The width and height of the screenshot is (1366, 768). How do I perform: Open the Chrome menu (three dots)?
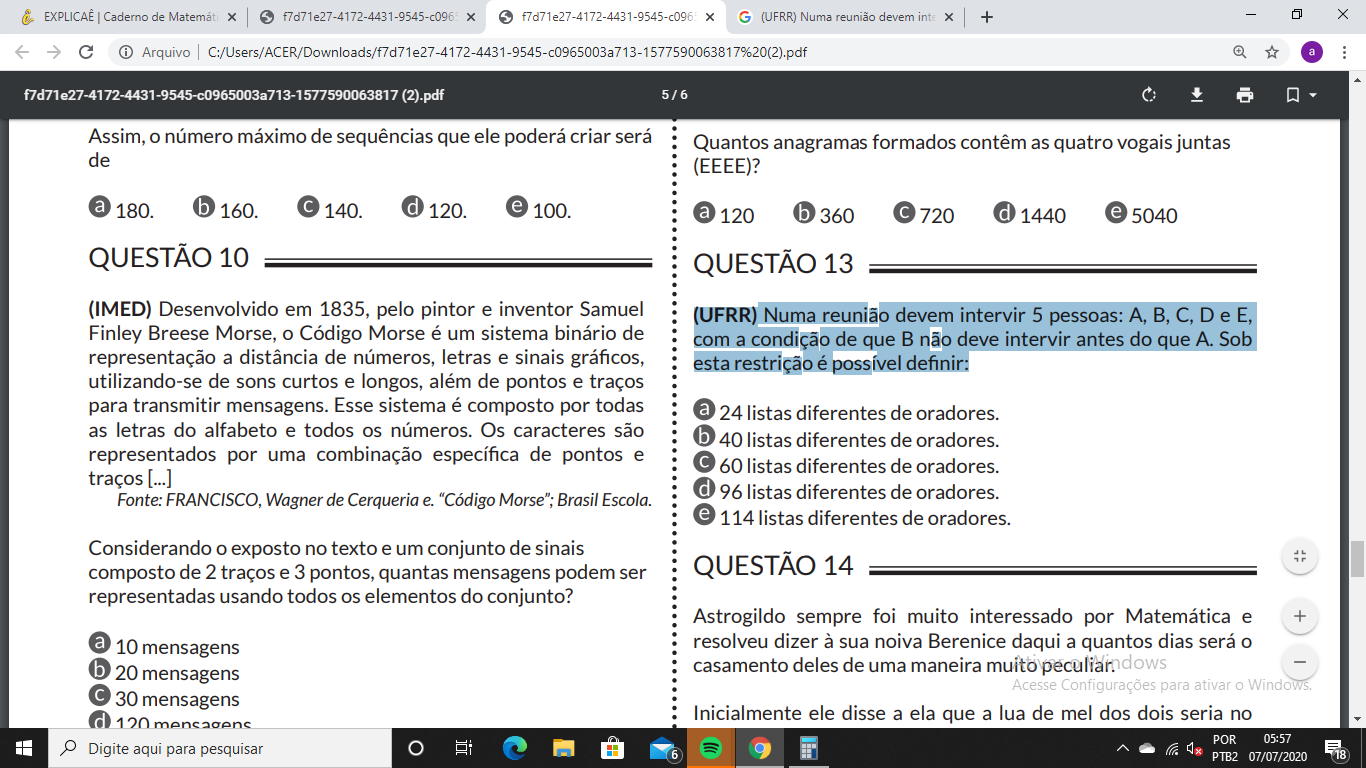pyautogui.click(x=1345, y=52)
